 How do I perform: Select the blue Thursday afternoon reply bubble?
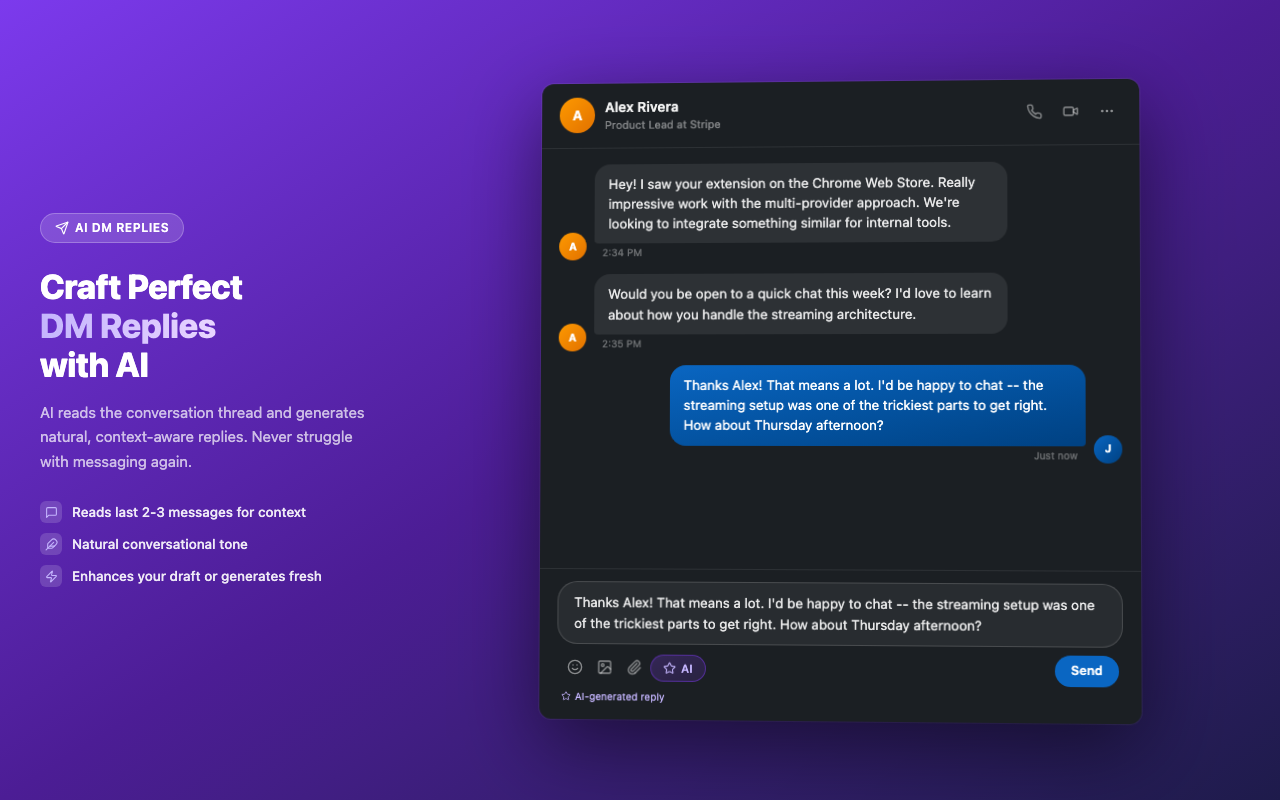pyautogui.click(x=877, y=405)
